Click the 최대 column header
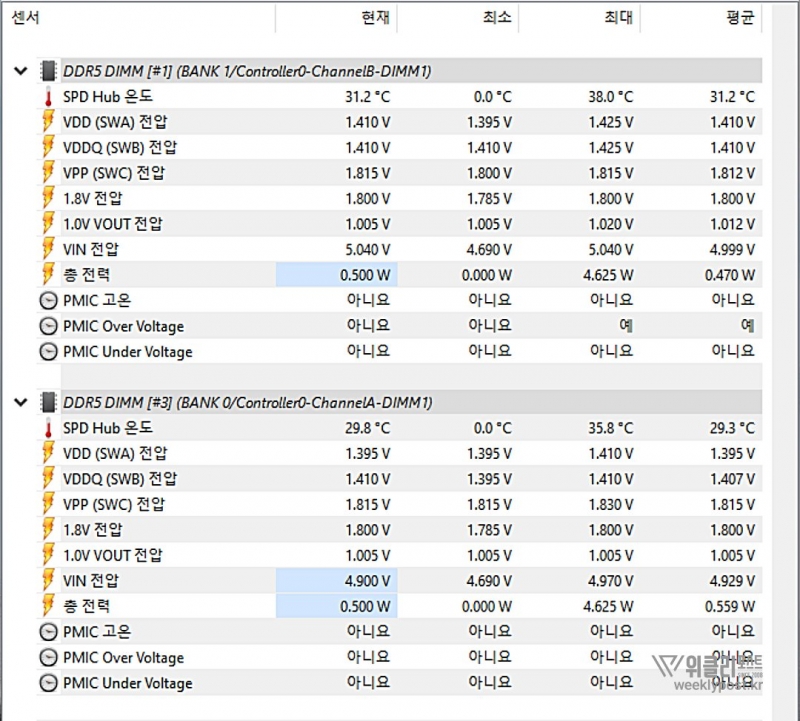Screen dimensions: 800x721 617,18
